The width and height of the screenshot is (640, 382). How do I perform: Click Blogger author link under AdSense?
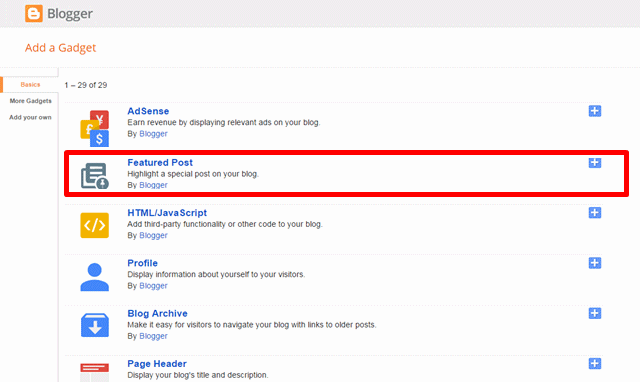click(153, 134)
